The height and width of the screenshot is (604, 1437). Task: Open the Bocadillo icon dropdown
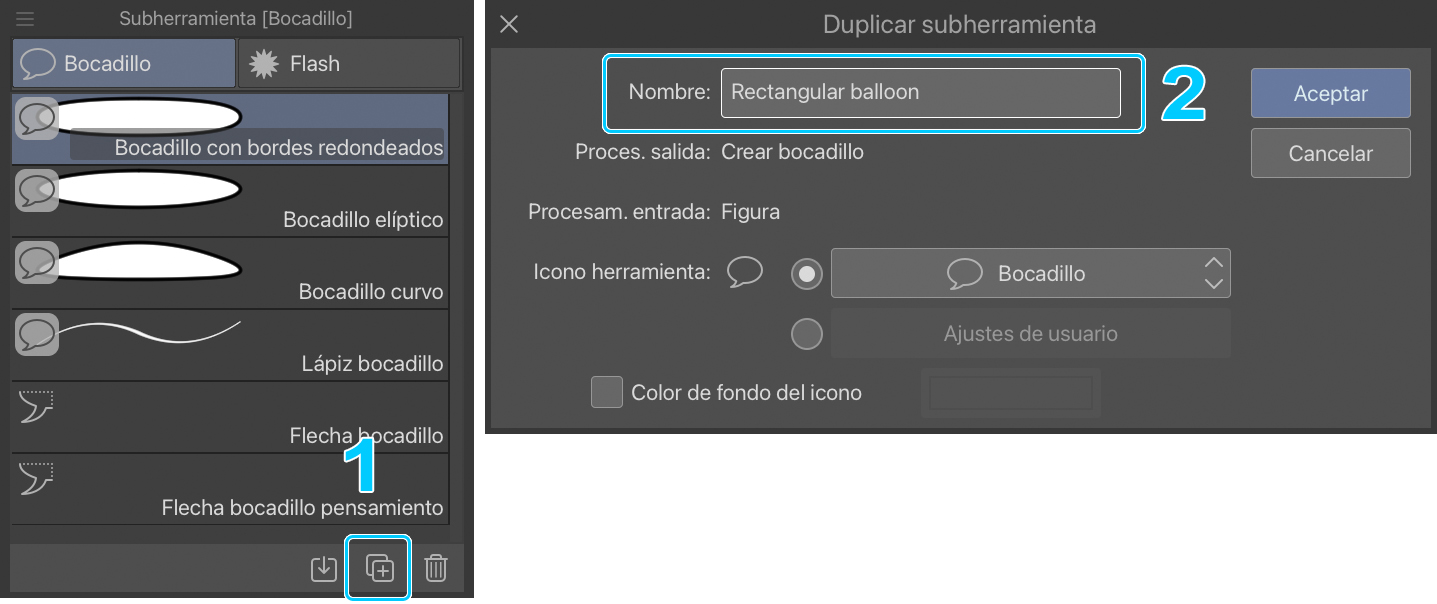1030,273
